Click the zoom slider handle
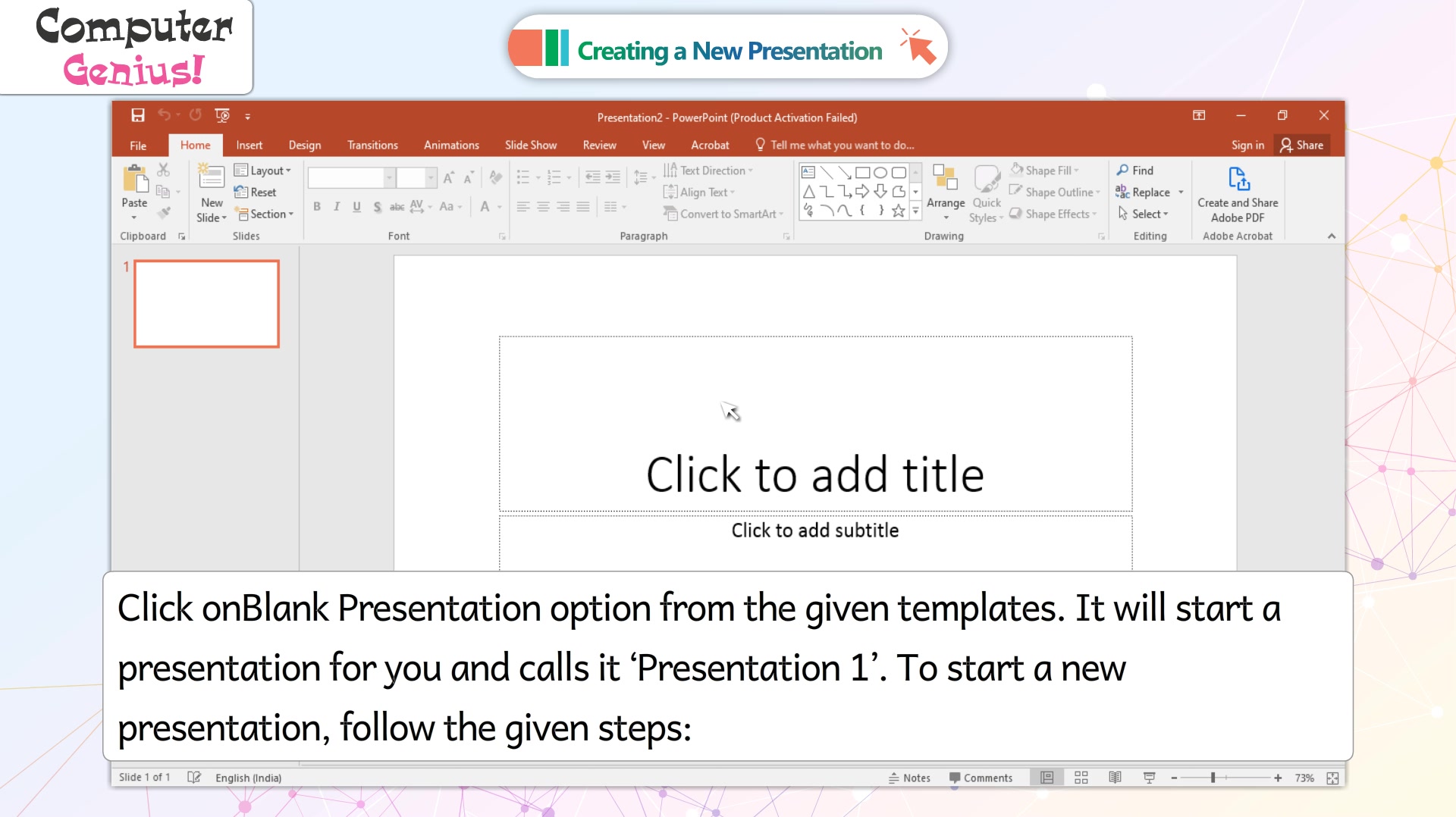 (x=1213, y=778)
